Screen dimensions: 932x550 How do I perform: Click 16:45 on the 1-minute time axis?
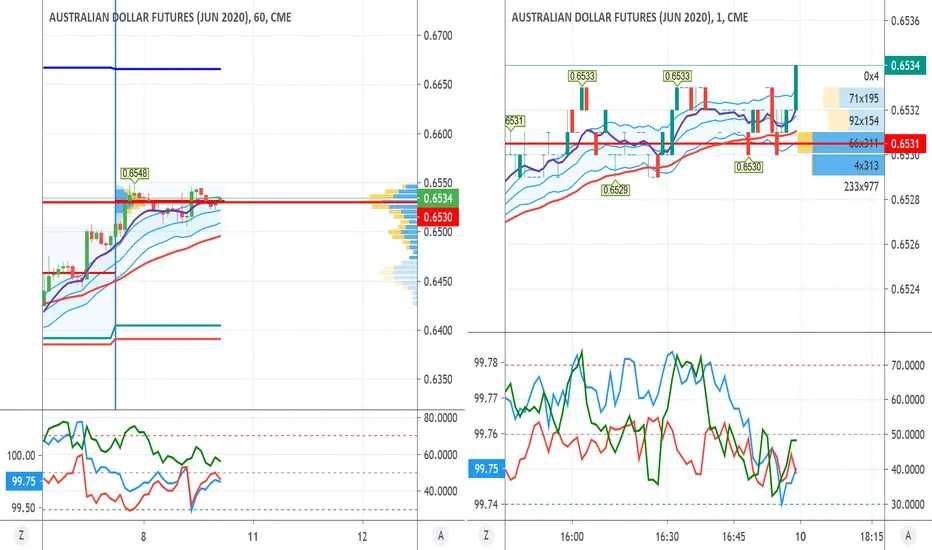click(x=734, y=536)
